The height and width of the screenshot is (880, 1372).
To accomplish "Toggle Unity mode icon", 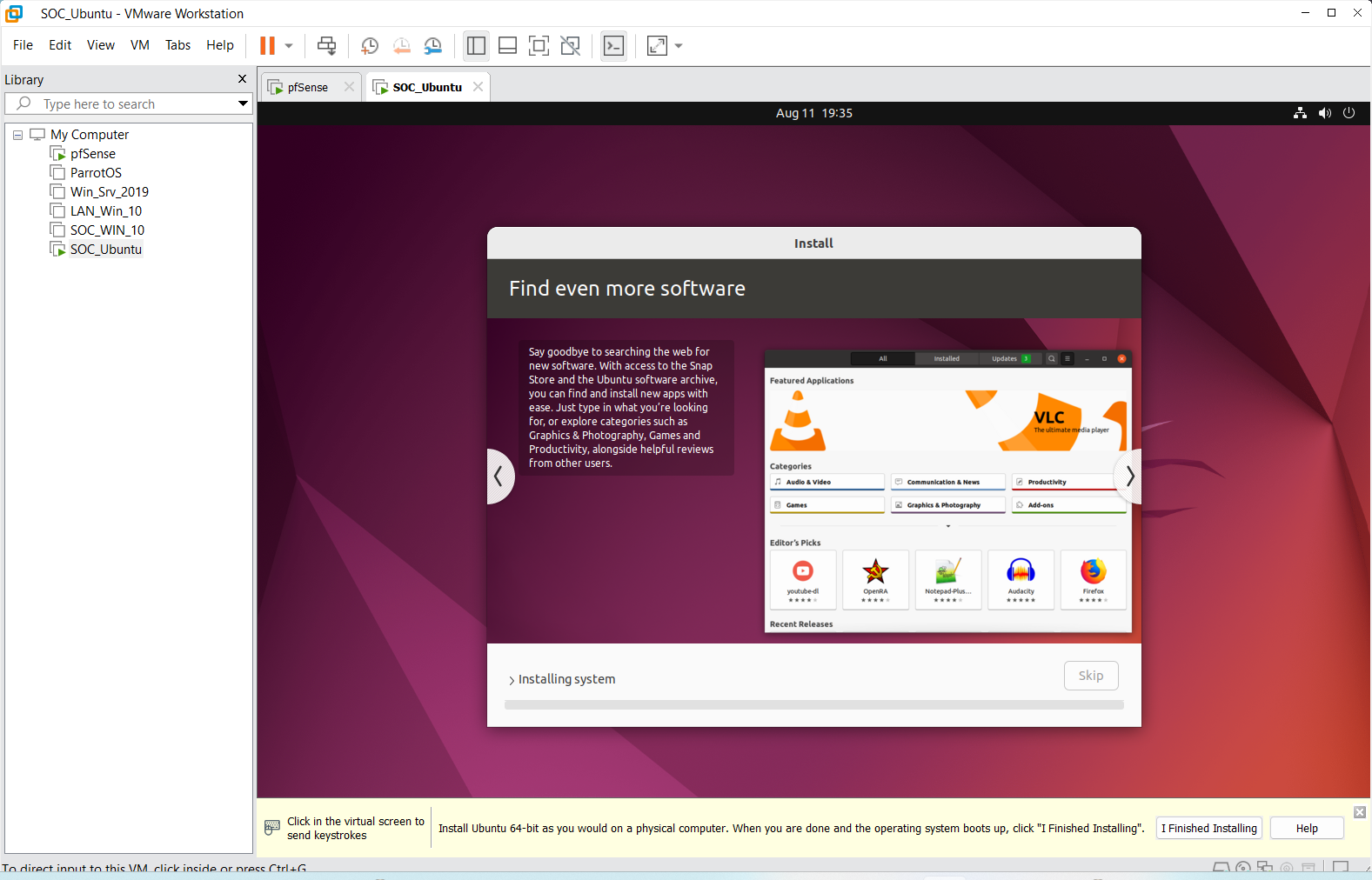I will (x=570, y=45).
